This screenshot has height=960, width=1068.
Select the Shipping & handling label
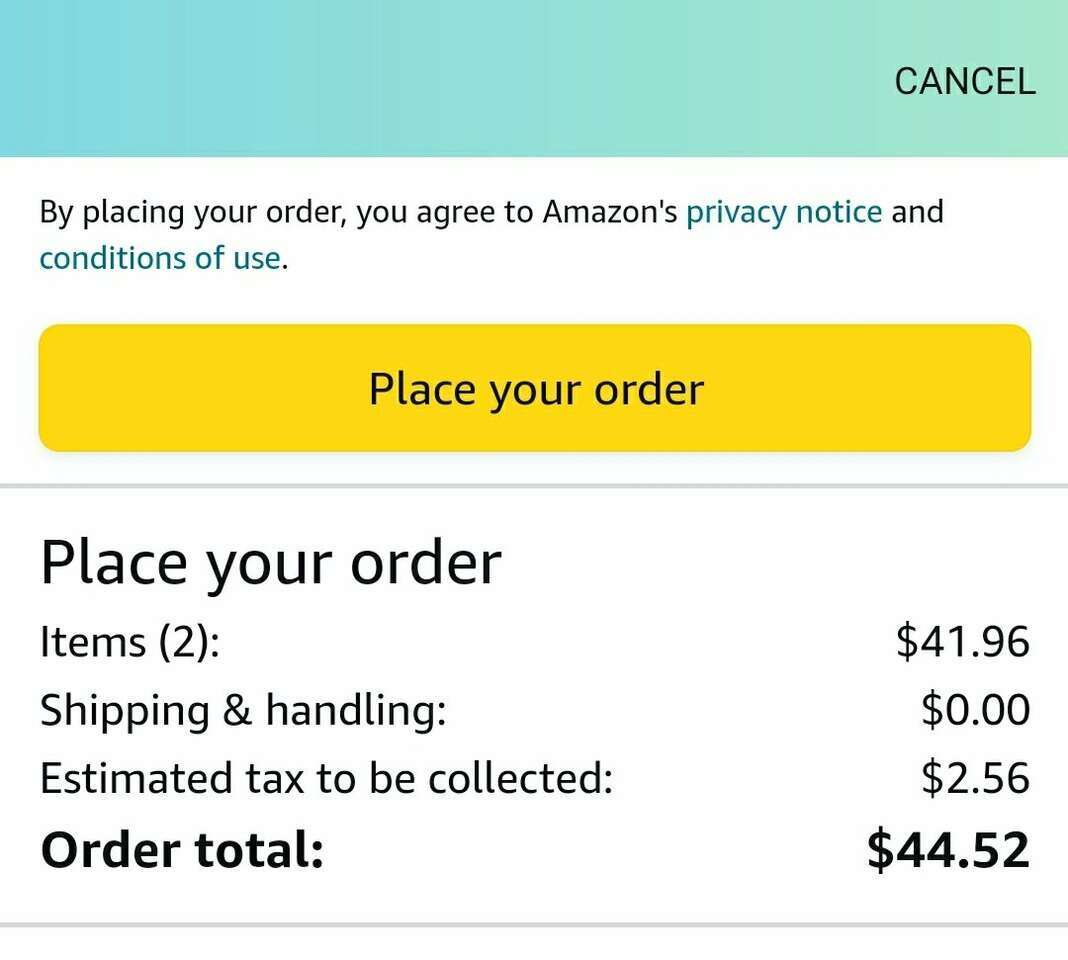pyautogui.click(x=242, y=710)
